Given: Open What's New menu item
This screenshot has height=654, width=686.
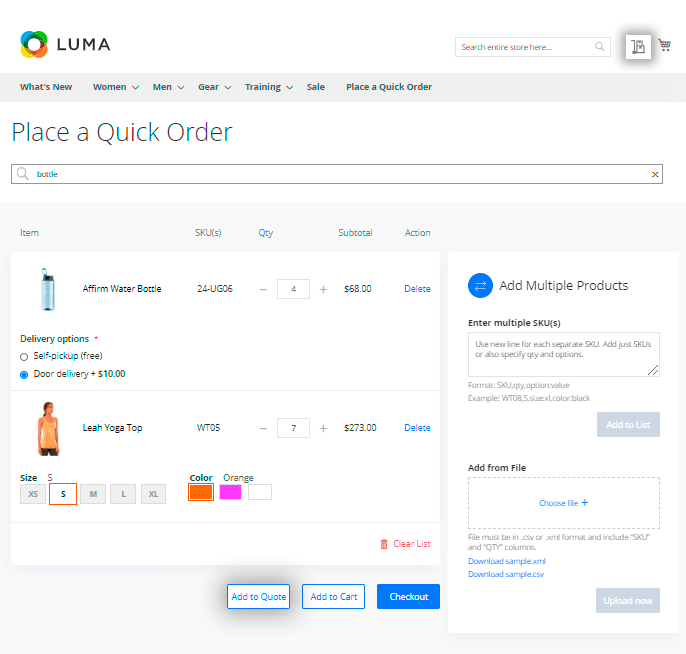Looking at the screenshot, I should 46,87.
